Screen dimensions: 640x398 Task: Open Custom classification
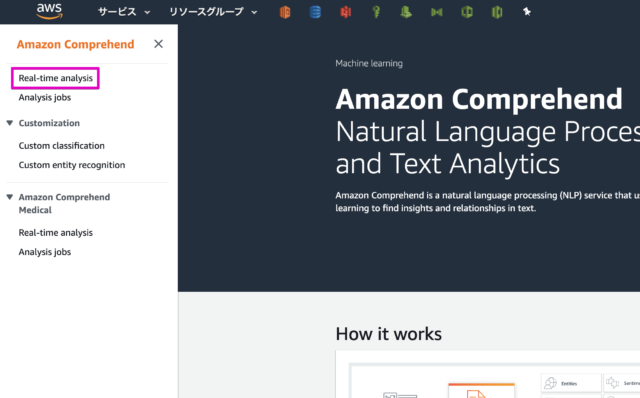click(x=62, y=146)
